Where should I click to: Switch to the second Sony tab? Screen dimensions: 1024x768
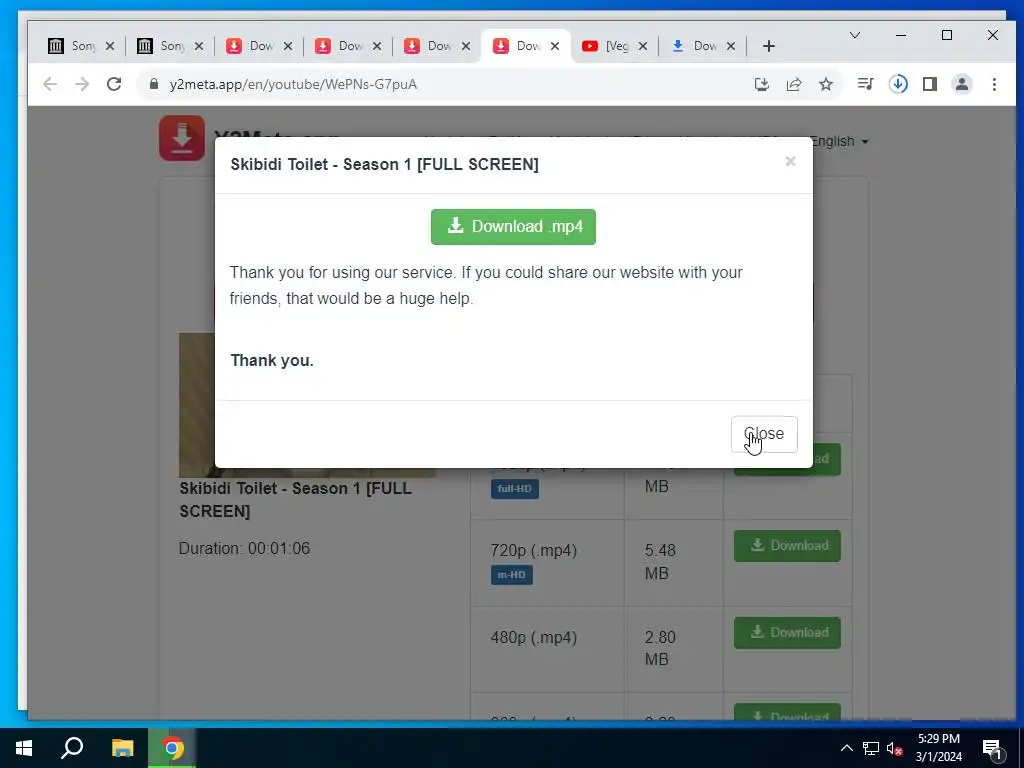coord(170,46)
